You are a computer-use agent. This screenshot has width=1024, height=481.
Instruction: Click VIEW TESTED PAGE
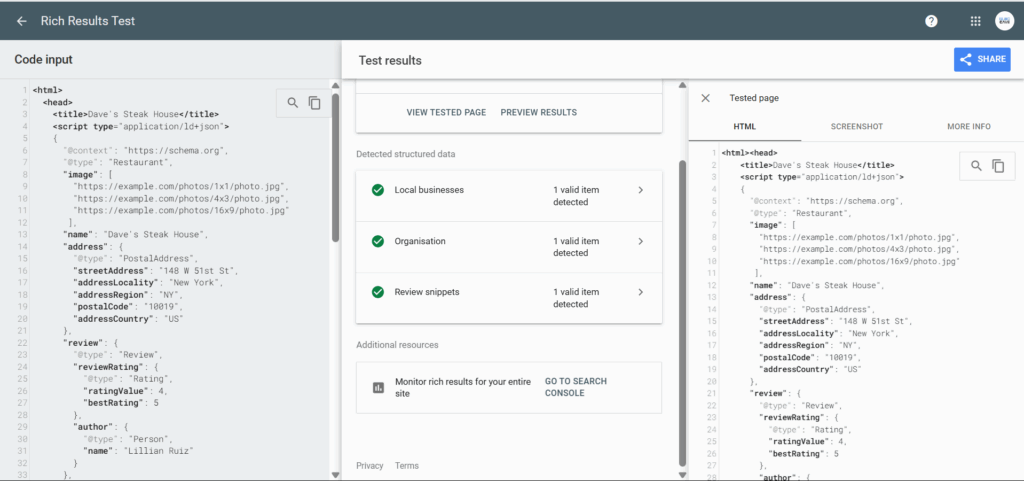(x=446, y=112)
